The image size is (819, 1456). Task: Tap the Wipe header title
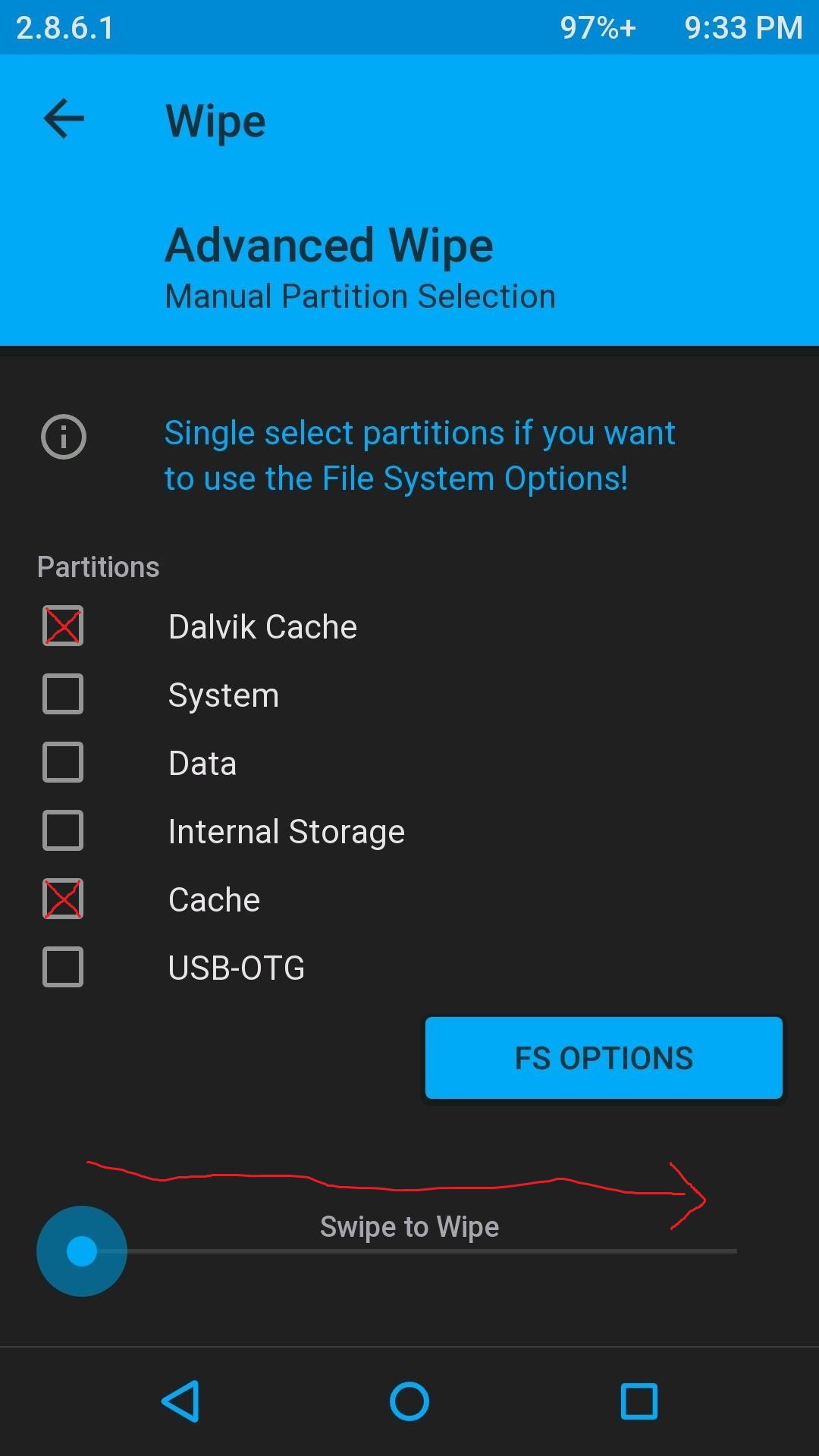[x=216, y=121]
